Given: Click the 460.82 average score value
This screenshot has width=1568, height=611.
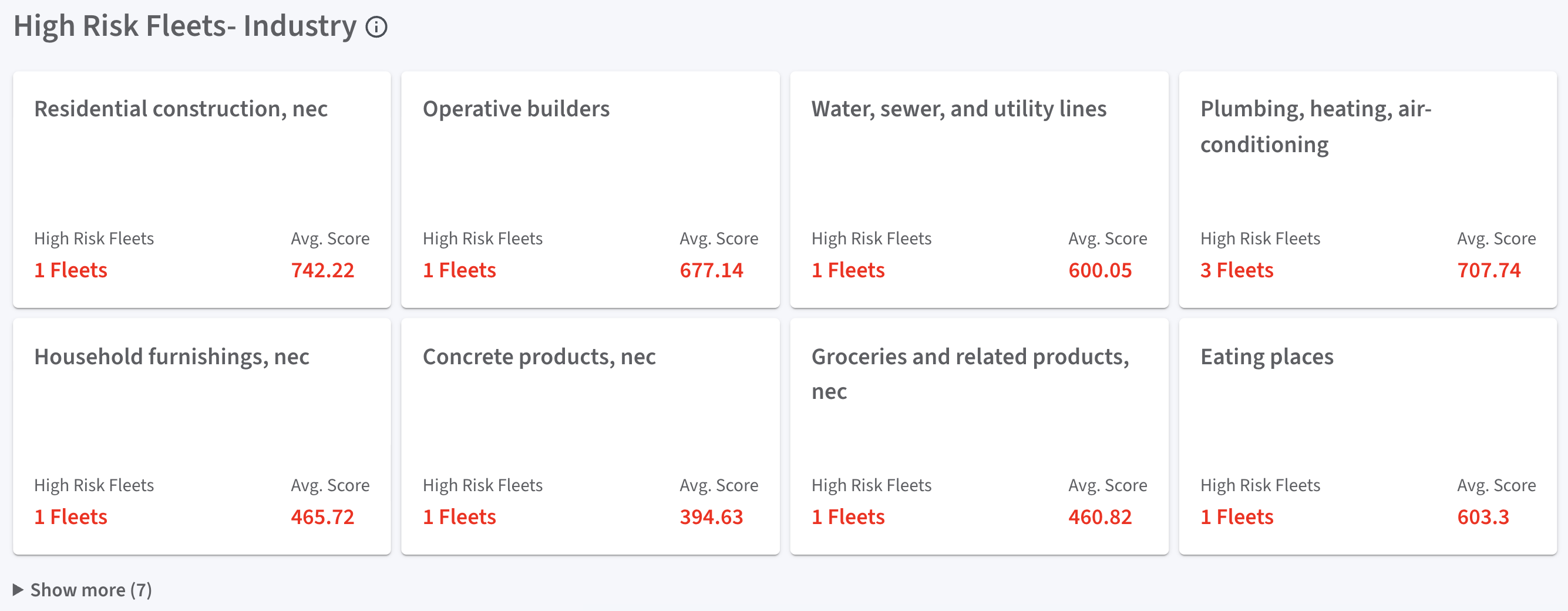Looking at the screenshot, I should point(1099,516).
